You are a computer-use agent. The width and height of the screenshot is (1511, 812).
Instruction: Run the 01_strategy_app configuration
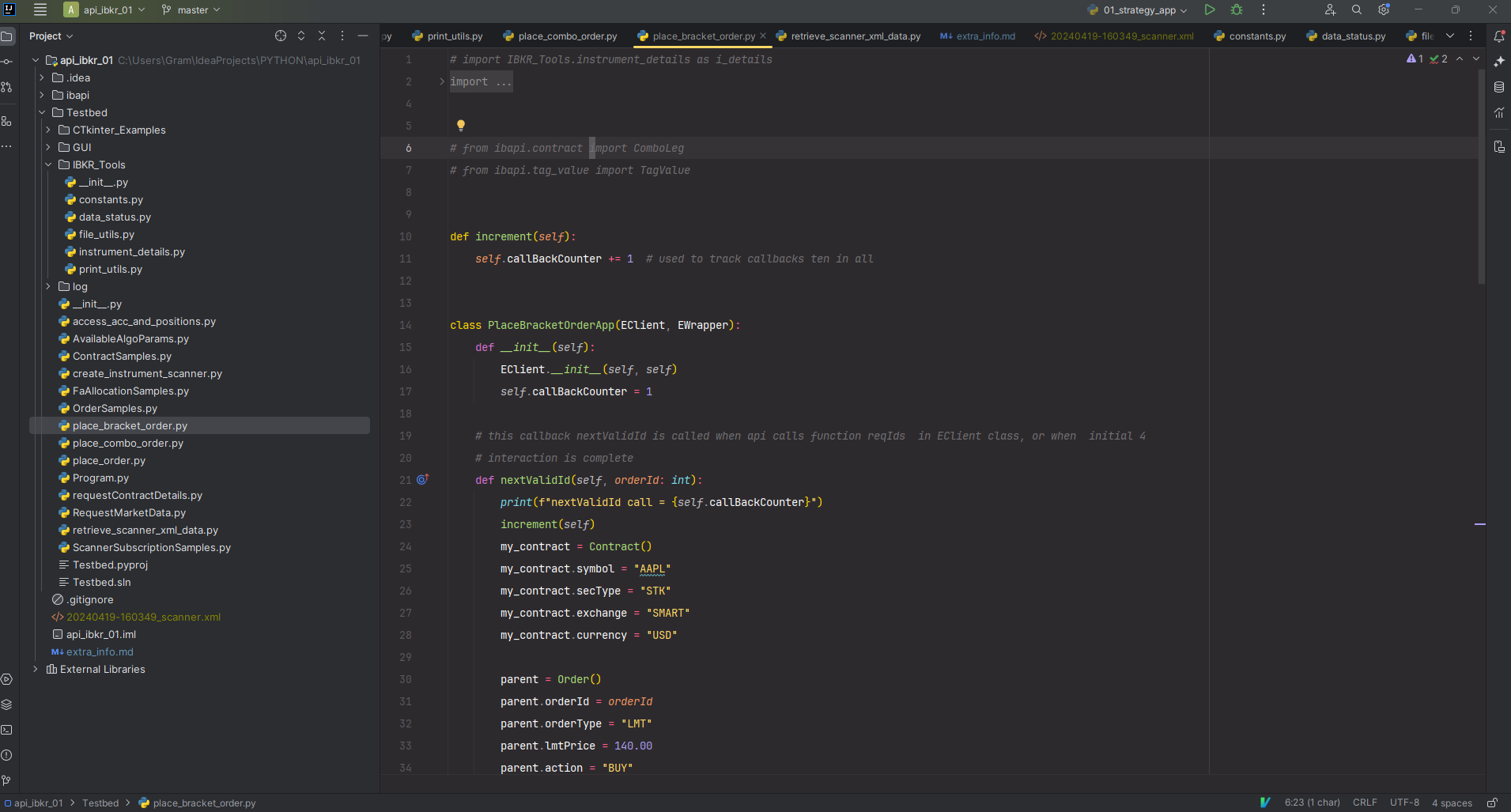pyautogui.click(x=1209, y=9)
